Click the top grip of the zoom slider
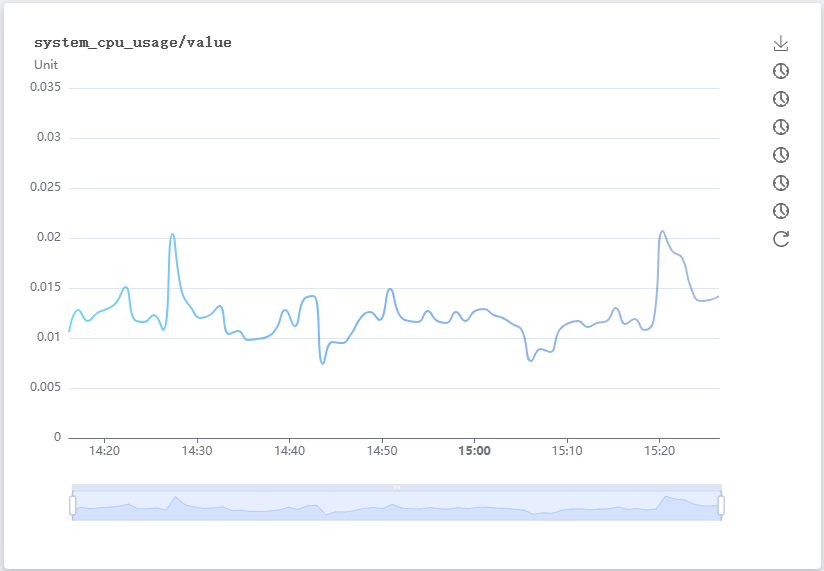Image resolution: width=824 pixels, height=571 pixels. tap(397, 488)
